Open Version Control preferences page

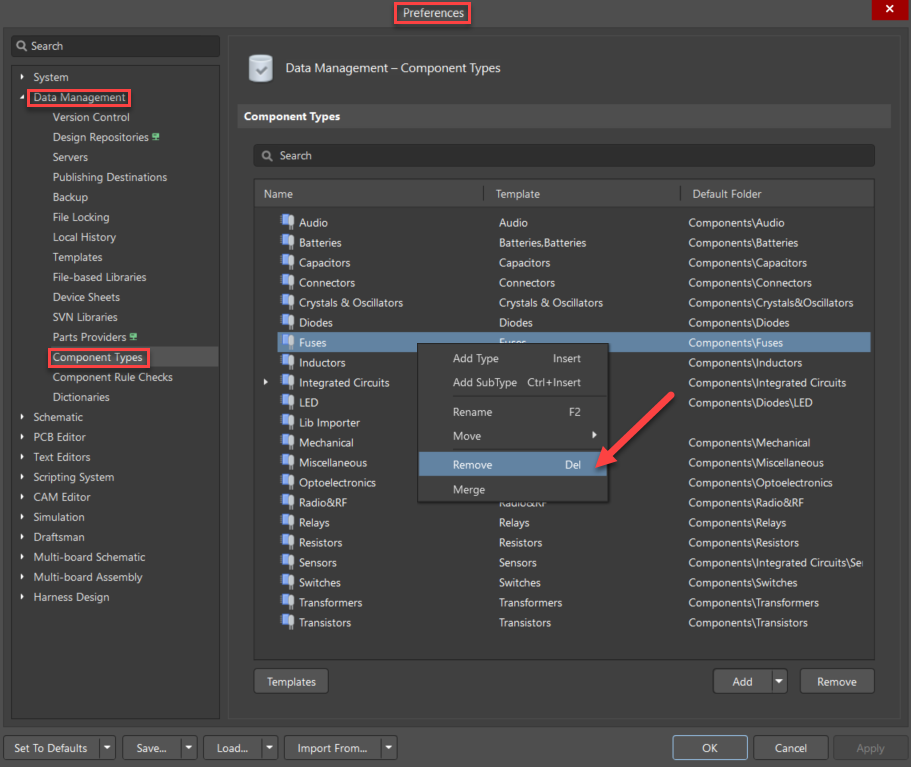(x=91, y=117)
